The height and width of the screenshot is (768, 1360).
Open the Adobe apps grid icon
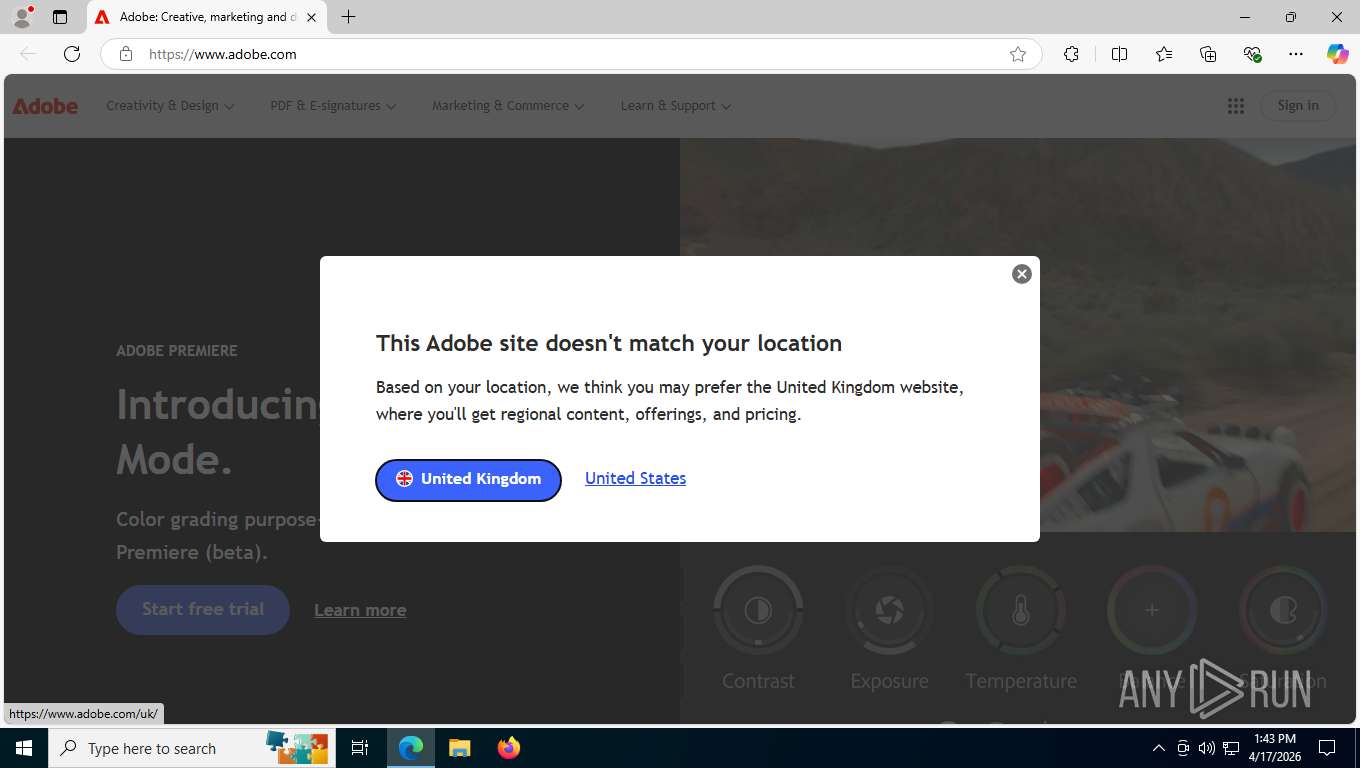pos(1236,106)
